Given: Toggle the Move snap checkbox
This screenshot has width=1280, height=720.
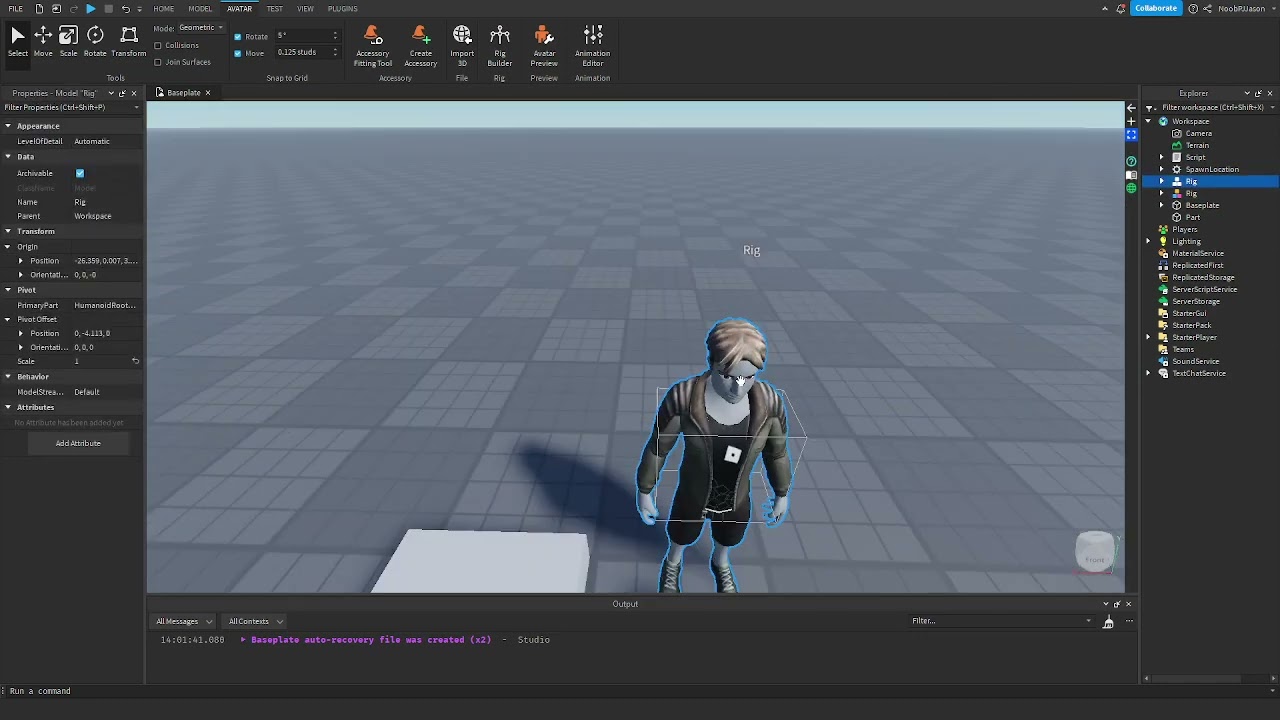Looking at the screenshot, I should coord(238,53).
